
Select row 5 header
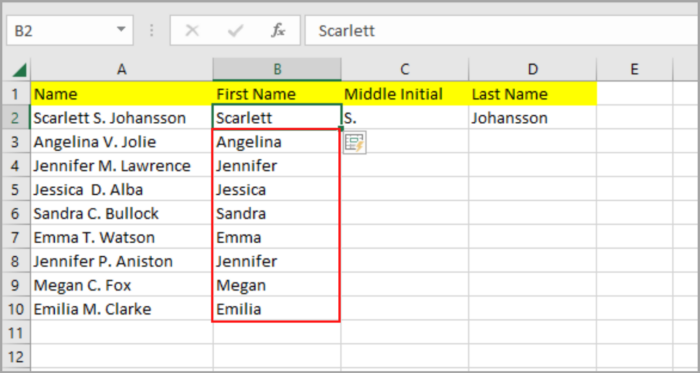coord(16,190)
